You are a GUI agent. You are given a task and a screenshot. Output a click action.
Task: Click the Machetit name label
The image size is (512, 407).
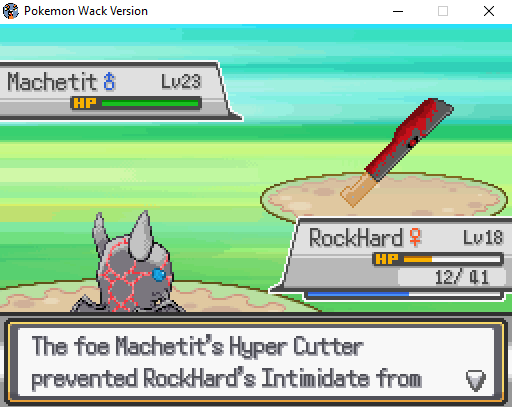point(52,82)
